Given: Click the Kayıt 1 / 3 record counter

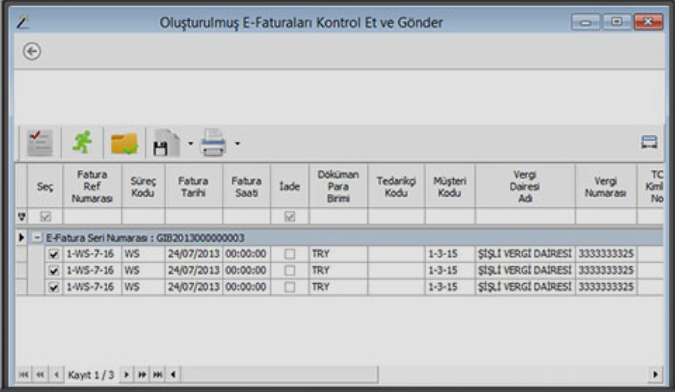Looking at the screenshot, I should pyautogui.click(x=91, y=375).
